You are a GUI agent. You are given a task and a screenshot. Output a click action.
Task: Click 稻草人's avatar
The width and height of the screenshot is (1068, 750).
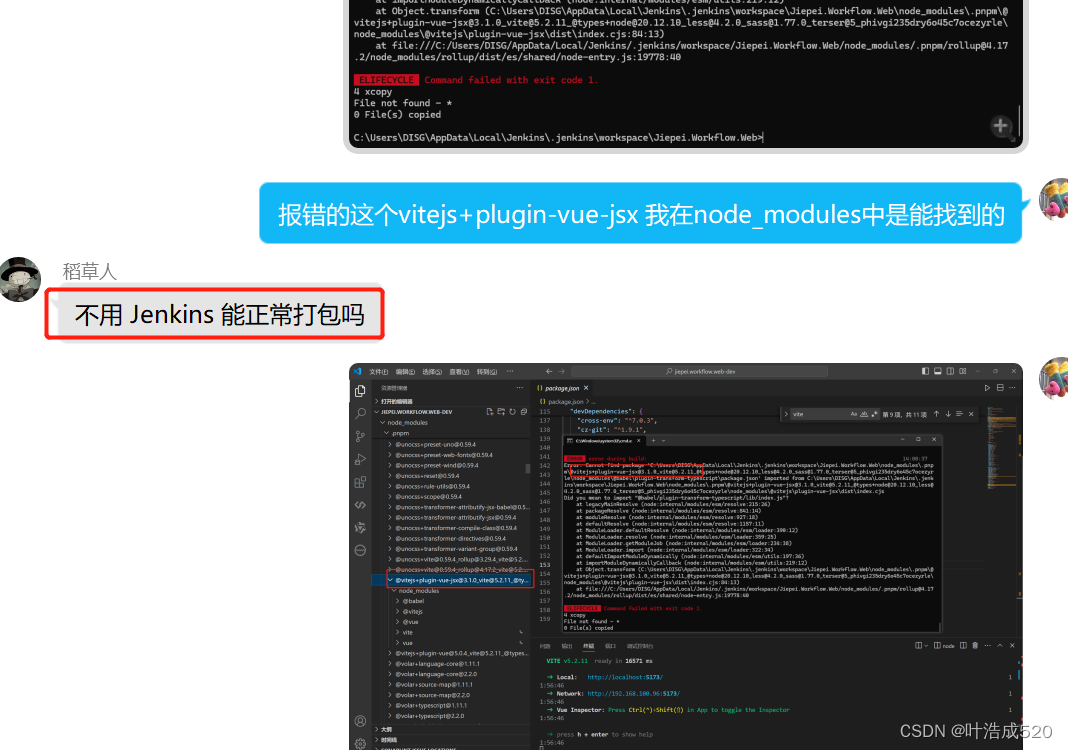pyautogui.click(x=20, y=279)
